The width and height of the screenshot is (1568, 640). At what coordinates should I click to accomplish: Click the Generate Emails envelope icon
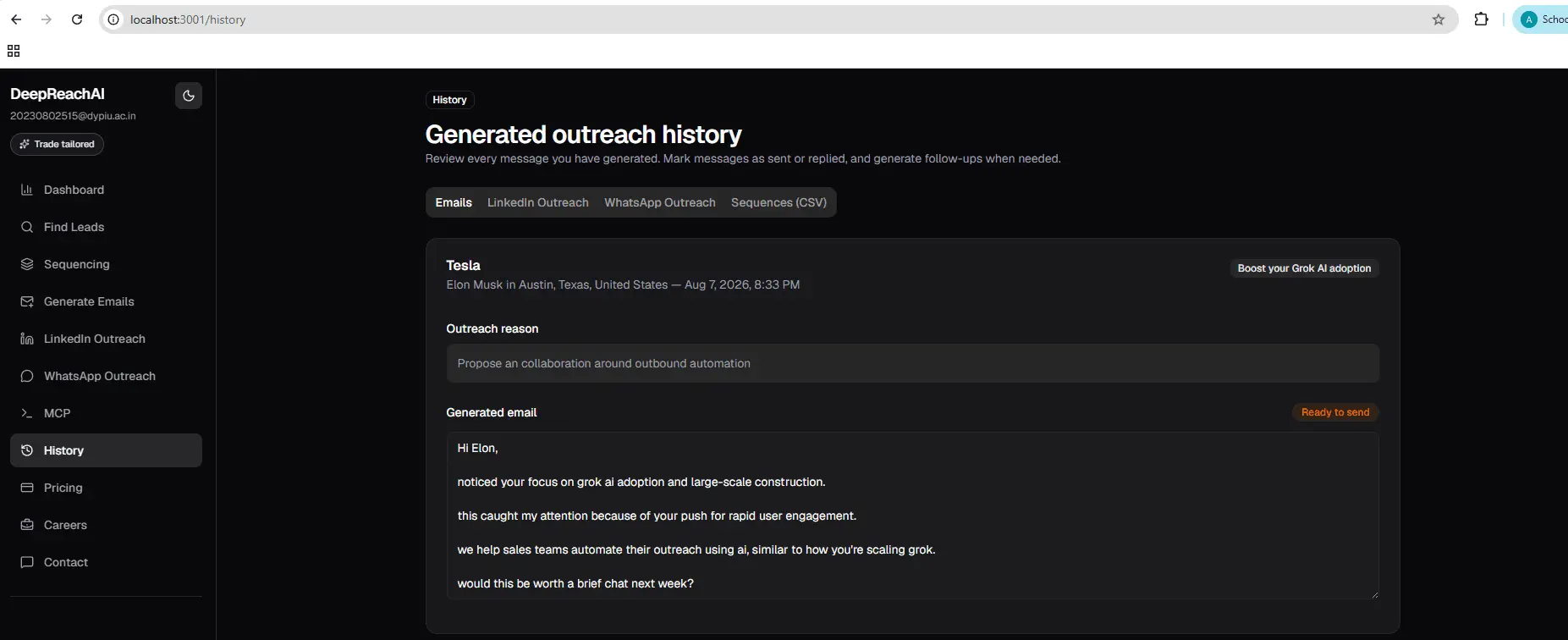click(x=27, y=301)
